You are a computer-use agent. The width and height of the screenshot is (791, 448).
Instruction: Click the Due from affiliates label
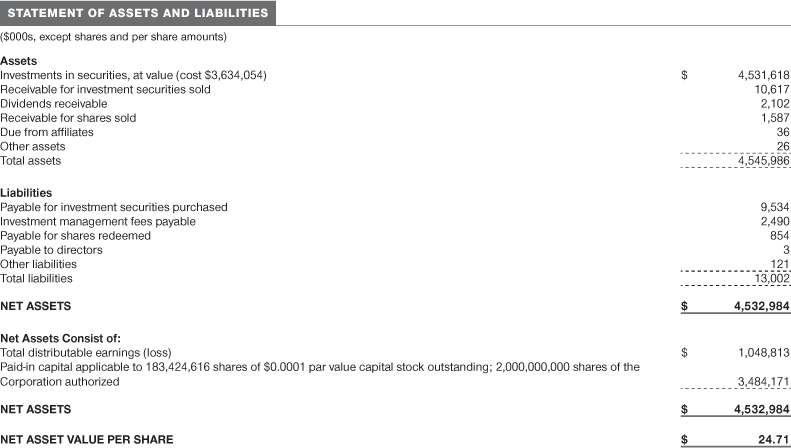tap(47, 132)
